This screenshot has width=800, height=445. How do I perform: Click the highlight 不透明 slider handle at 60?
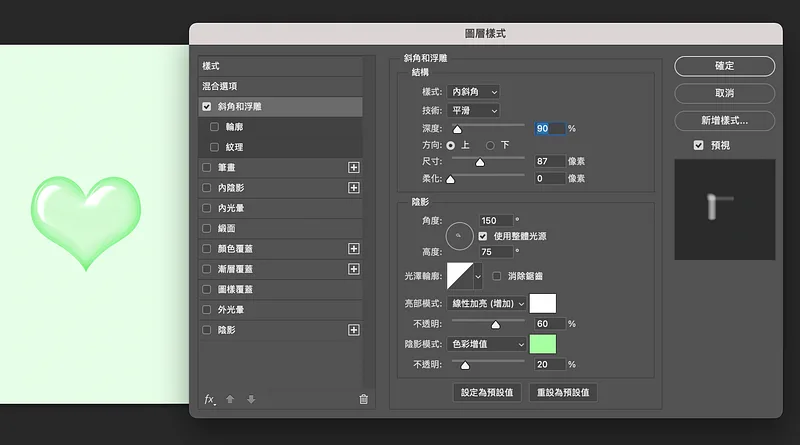point(495,325)
